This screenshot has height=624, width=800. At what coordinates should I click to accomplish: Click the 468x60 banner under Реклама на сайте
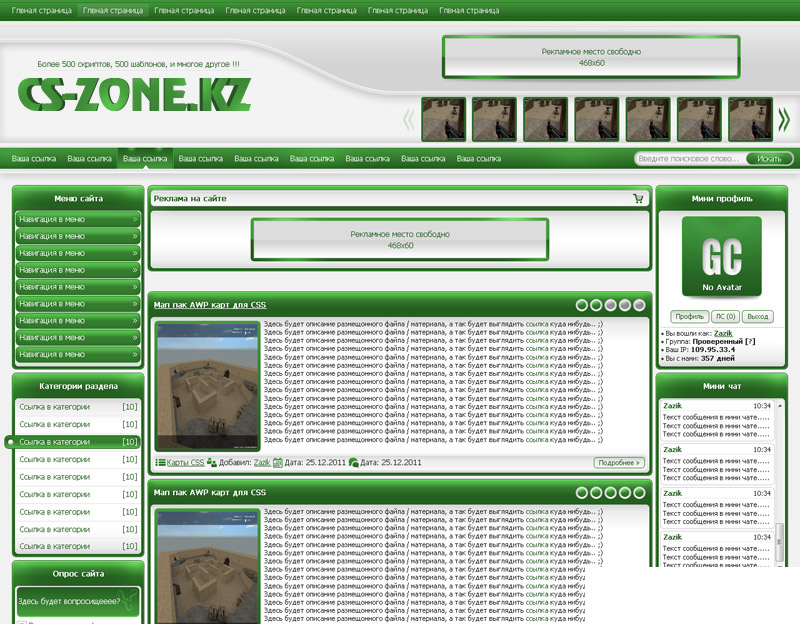pos(399,240)
